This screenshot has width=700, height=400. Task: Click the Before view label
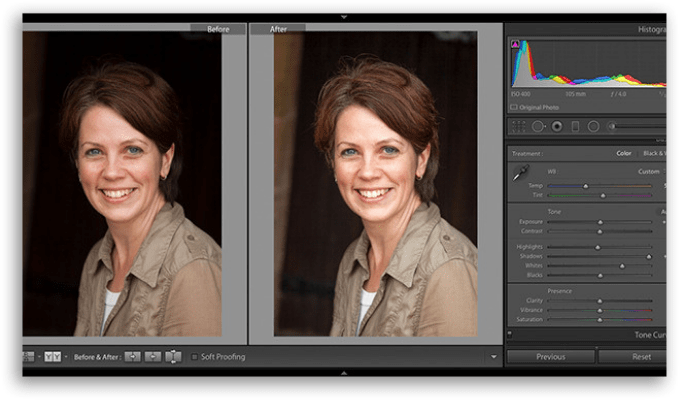point(218,29)
